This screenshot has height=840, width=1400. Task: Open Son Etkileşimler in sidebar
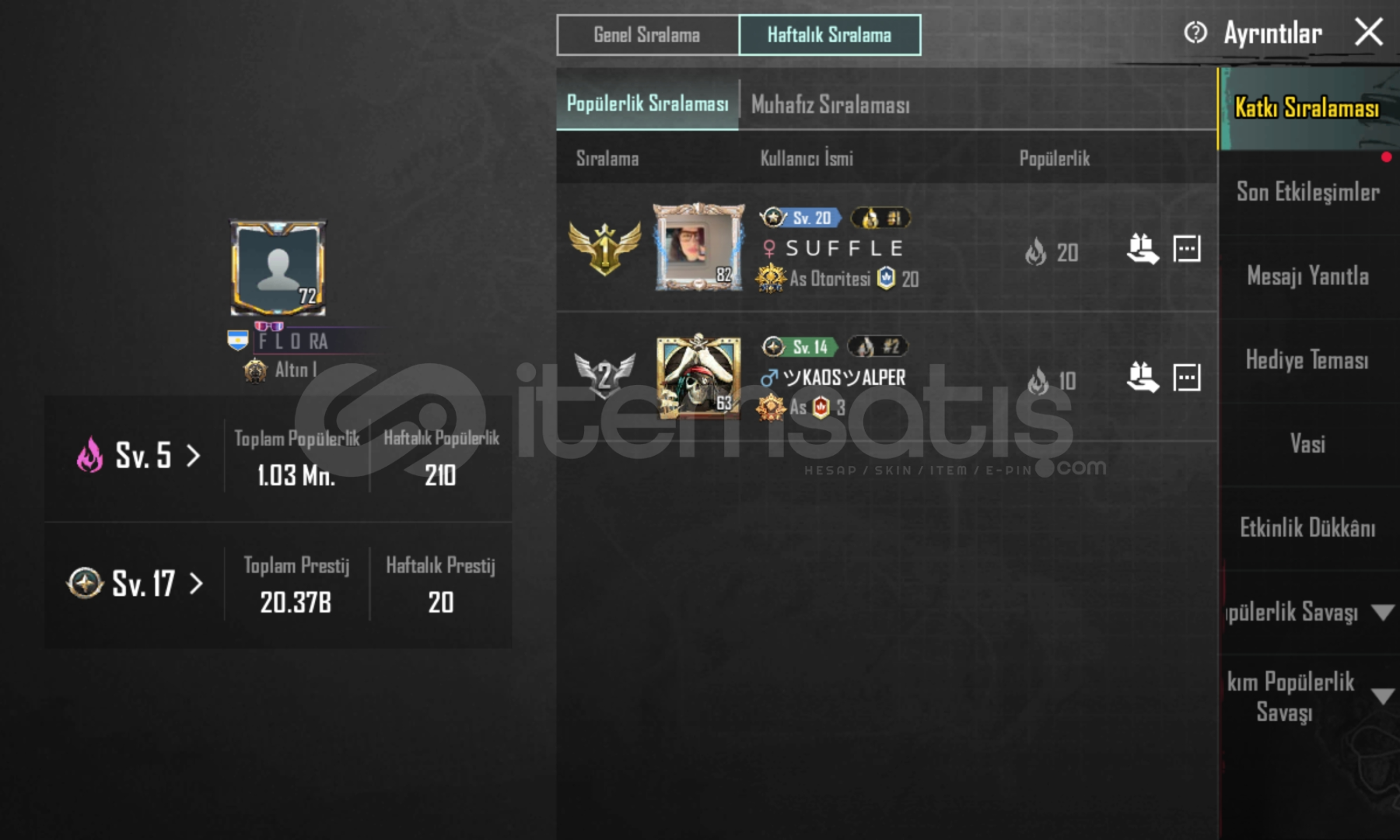point(1308,192)
